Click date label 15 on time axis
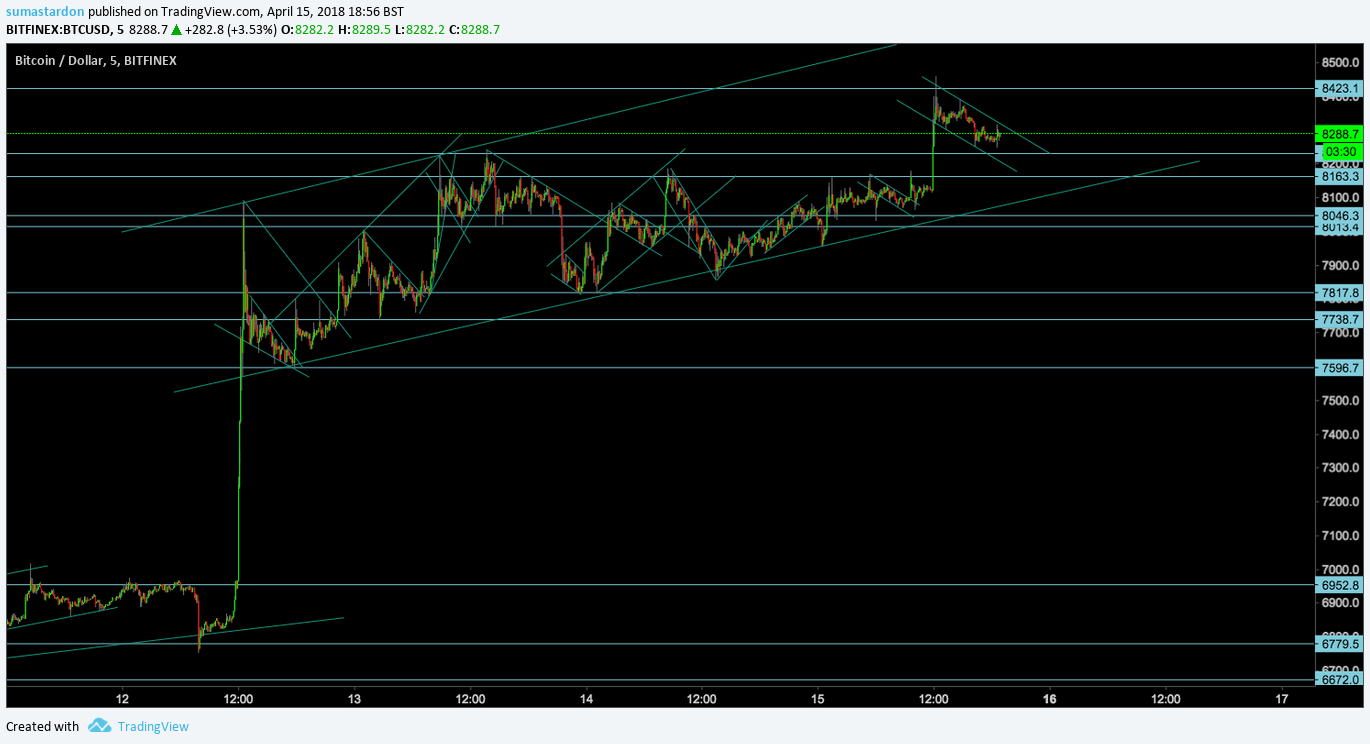Viewport: 1370px width, 744px height. (818, 699)
